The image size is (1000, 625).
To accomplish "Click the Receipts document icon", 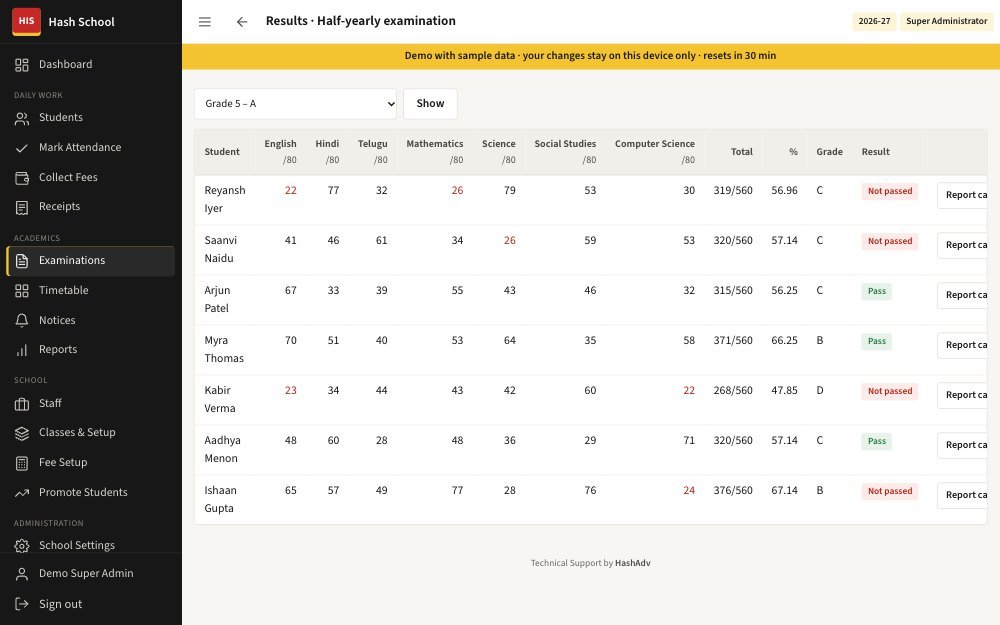I will coord(22,207).
